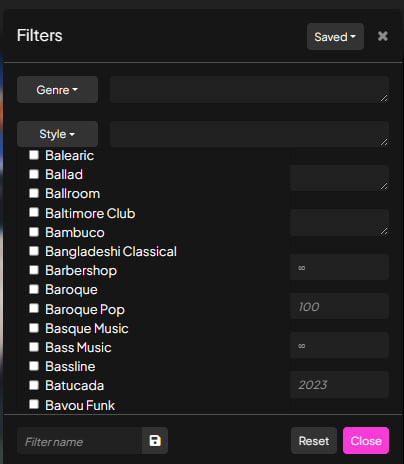The height and width of the screenshot is (464, 404).
Task: Click the save filter floppy disk icon
Action: coord(155,441)
